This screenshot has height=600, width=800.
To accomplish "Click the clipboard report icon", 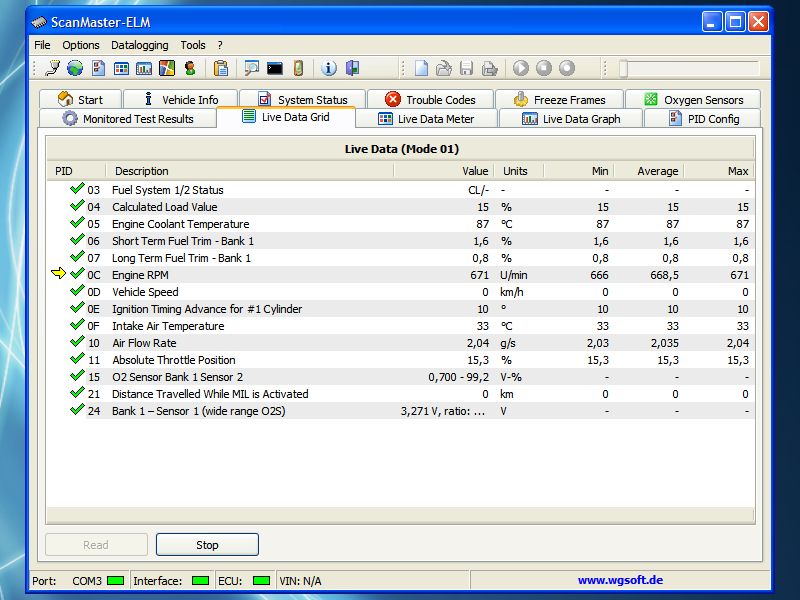I will 221,68.
